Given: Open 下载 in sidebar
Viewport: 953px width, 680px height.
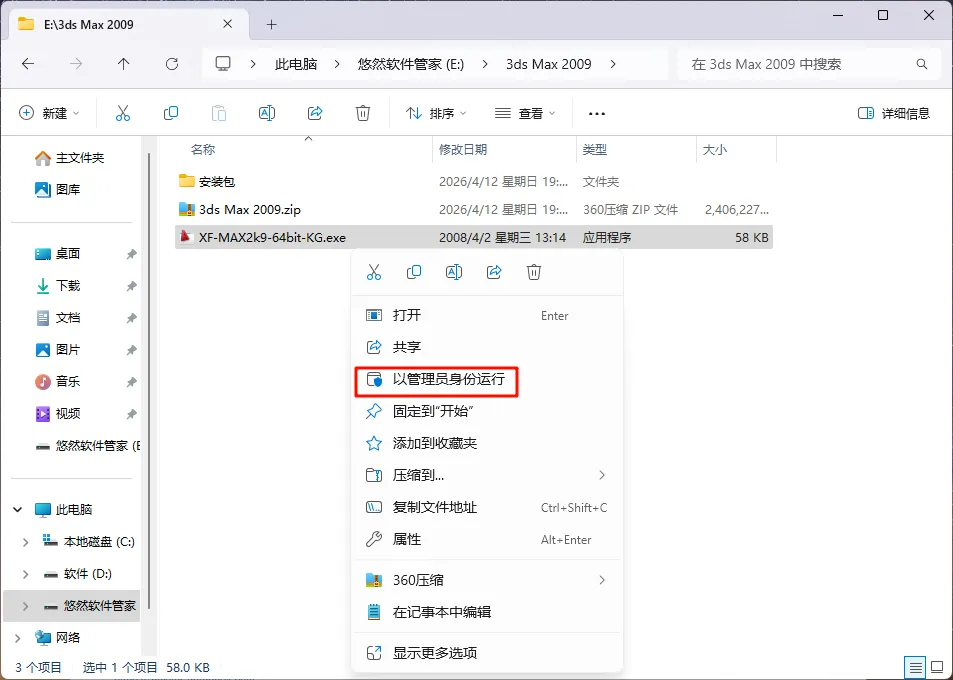Looking at the screenshot, I should [x=58, y=286].
